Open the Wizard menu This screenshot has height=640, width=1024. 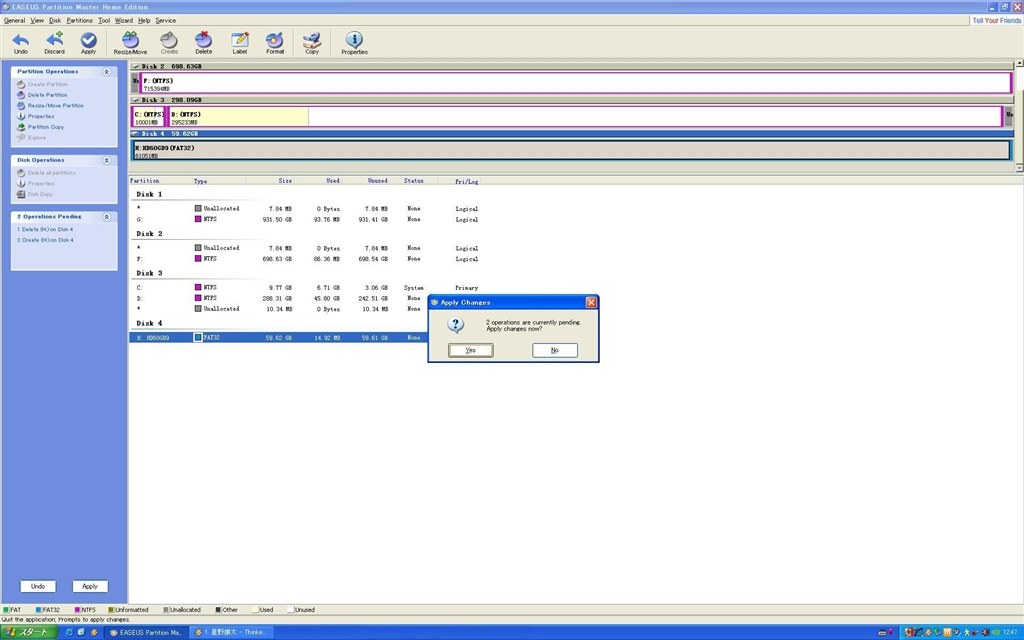pyautogui.click(x=124, y=20)
